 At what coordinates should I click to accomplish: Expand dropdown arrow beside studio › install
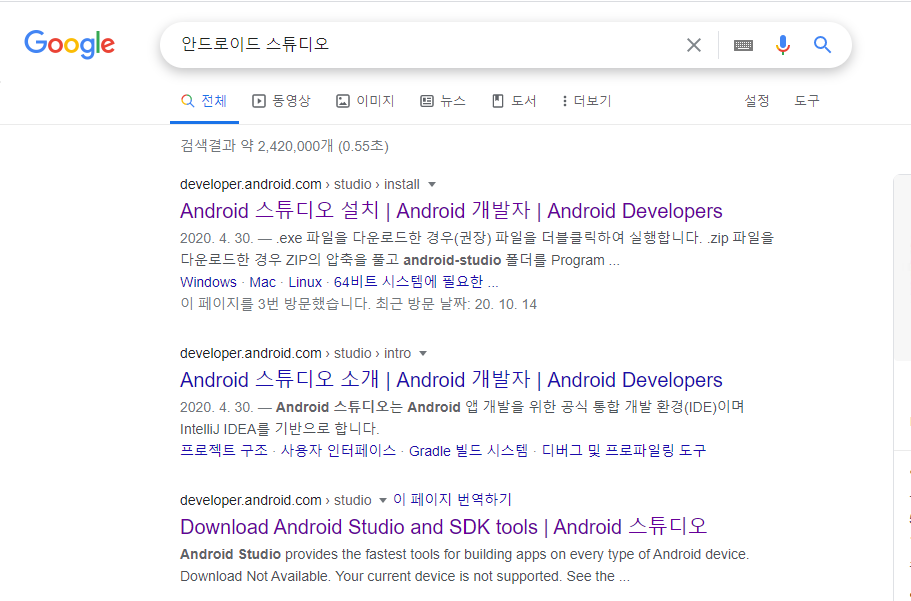pyautogui.click(x=432, y=185)
